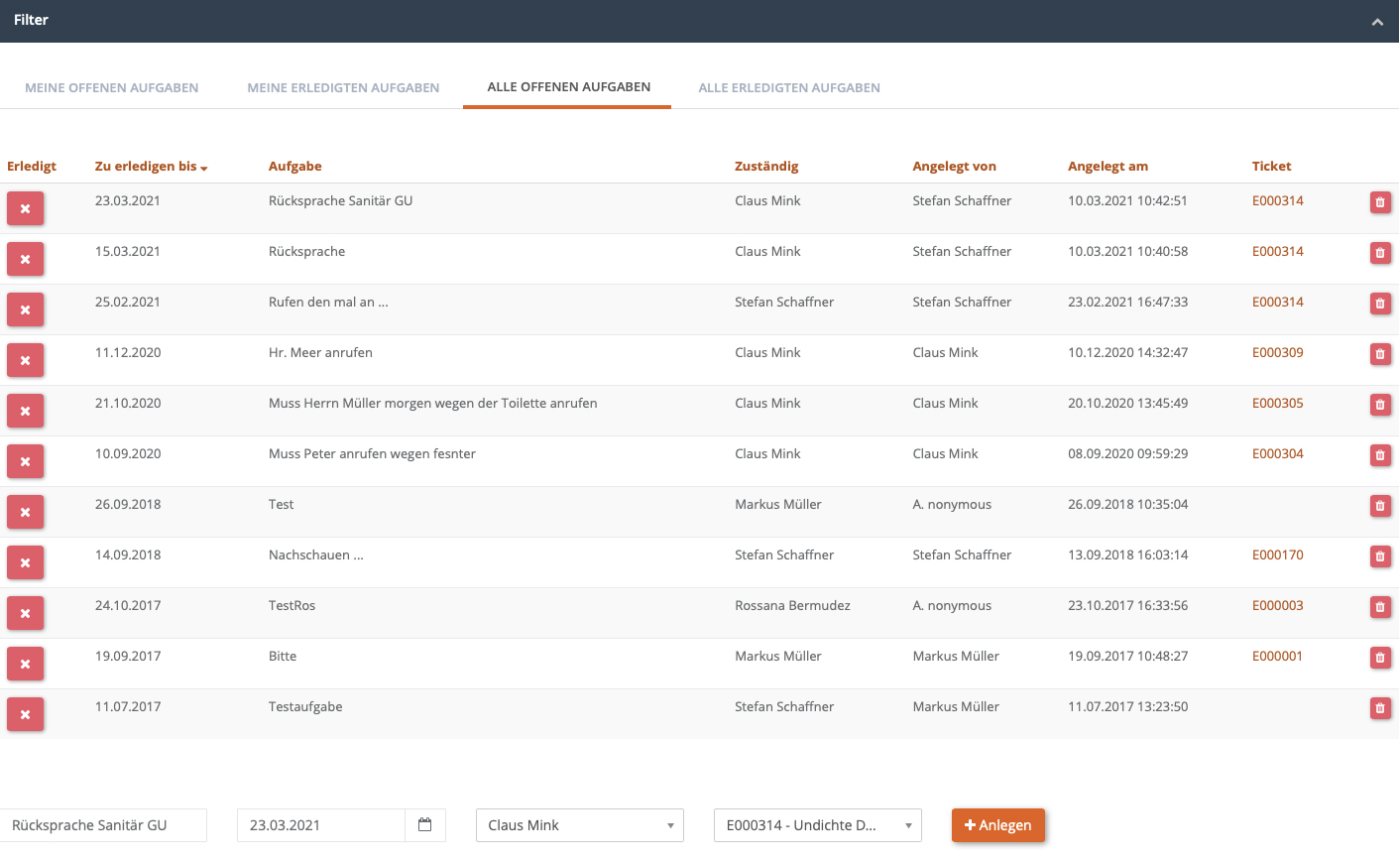
Task: Sort by 'Zu erledigen bis' column
Action: point(151,167)
